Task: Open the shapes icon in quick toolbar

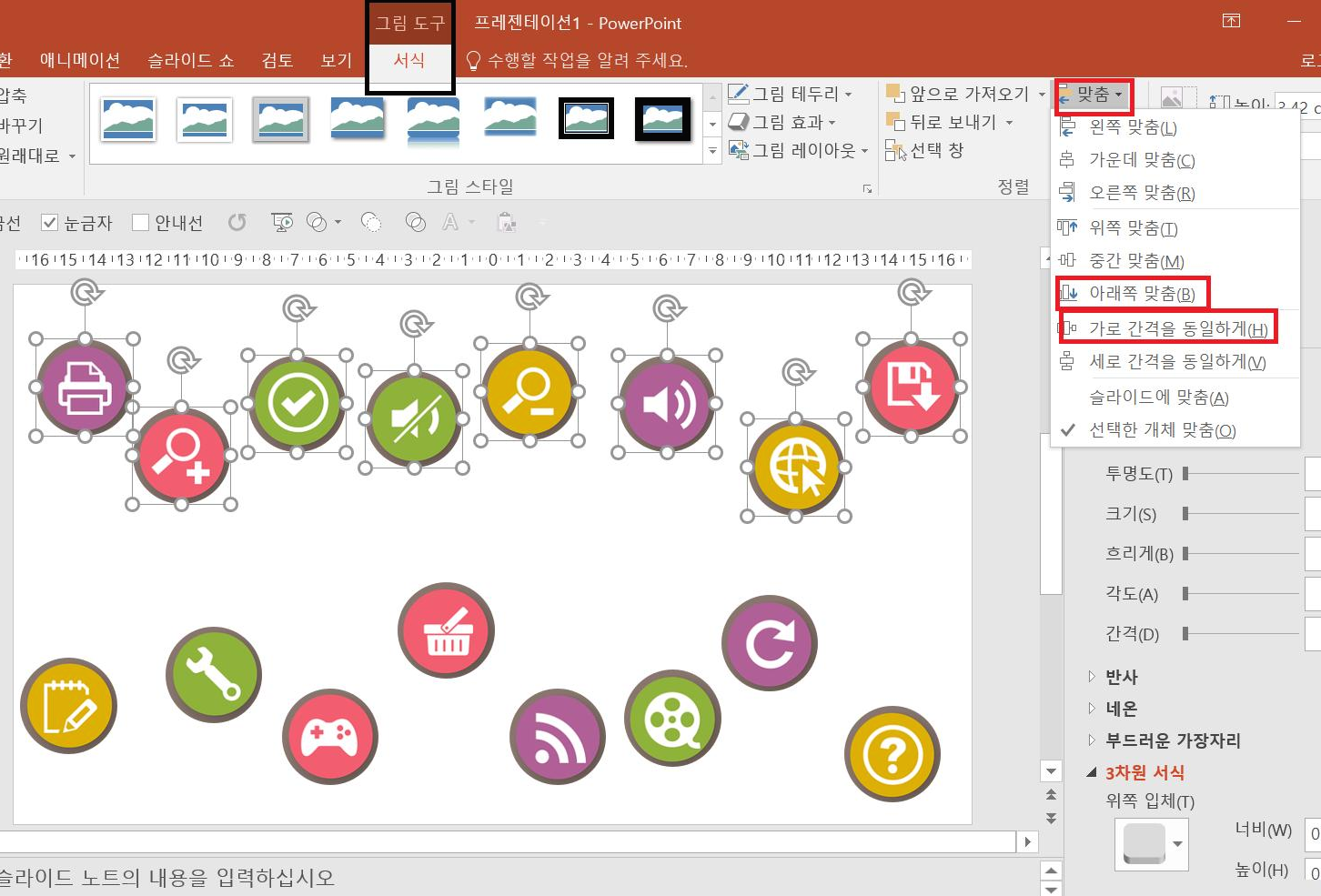Action: pos(317,222)
